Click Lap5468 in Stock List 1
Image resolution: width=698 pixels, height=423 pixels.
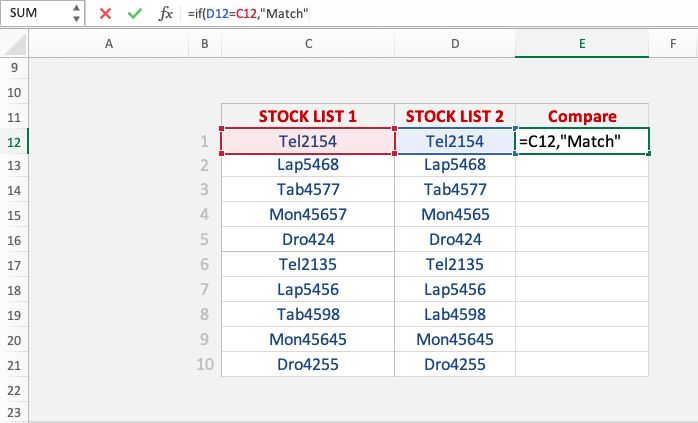tap(308, 165)
